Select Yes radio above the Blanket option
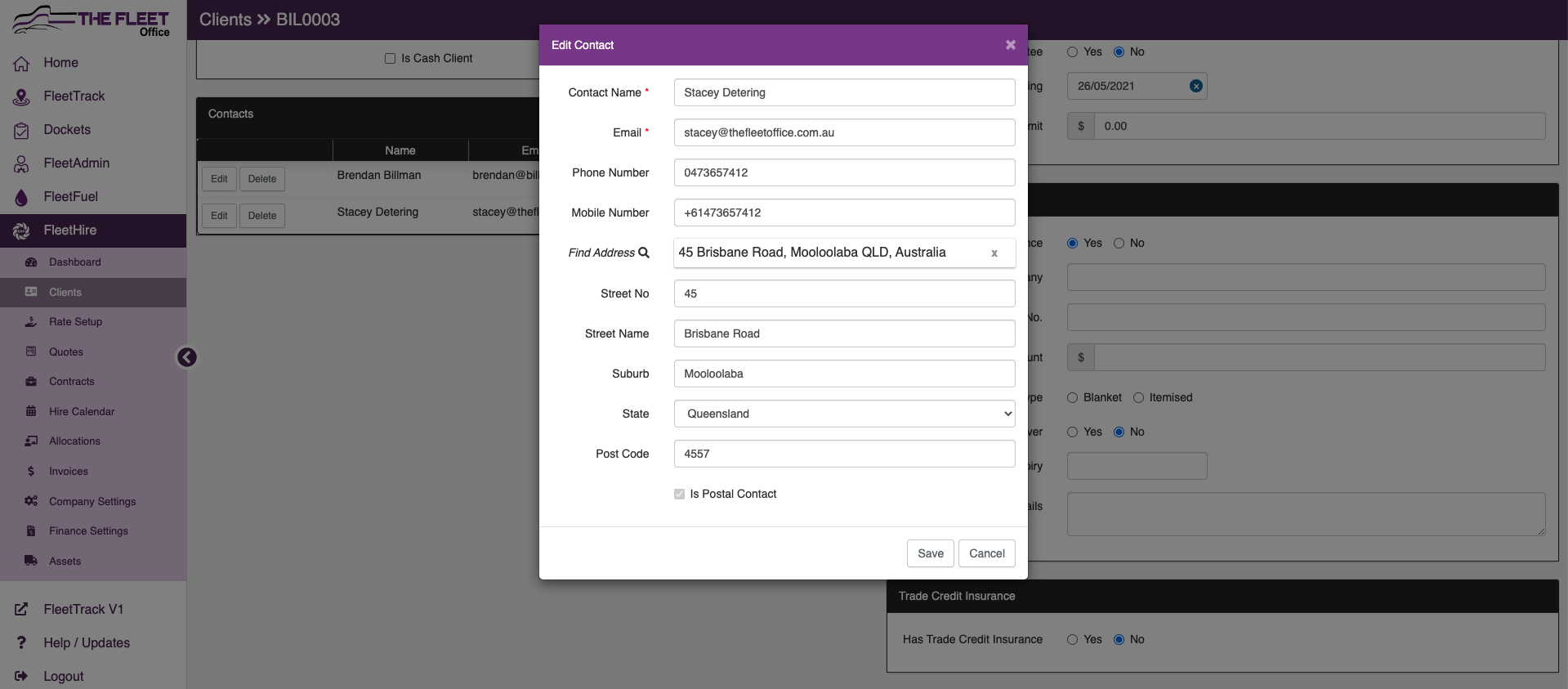Image resolution: width=1568 pixels, height=689 pixels. [1072, 244]
